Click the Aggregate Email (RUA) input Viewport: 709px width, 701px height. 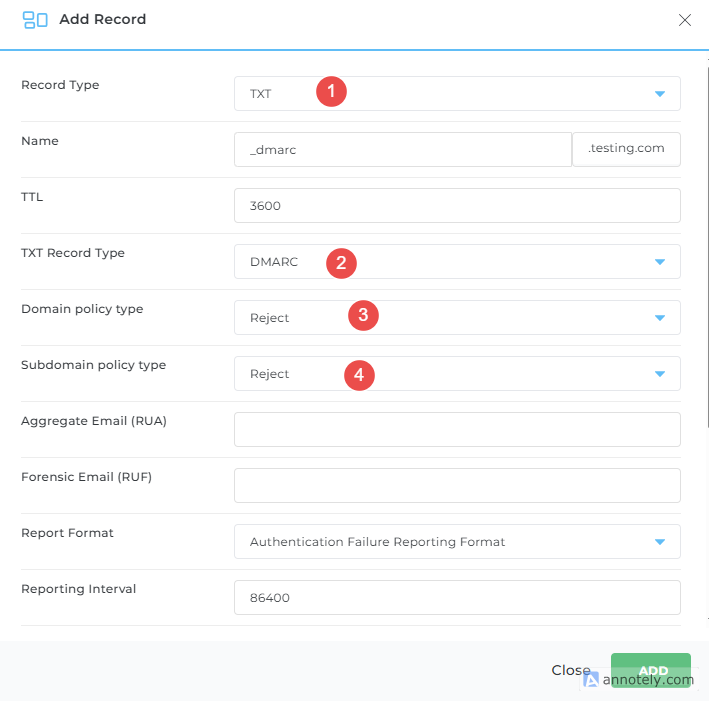457,430
